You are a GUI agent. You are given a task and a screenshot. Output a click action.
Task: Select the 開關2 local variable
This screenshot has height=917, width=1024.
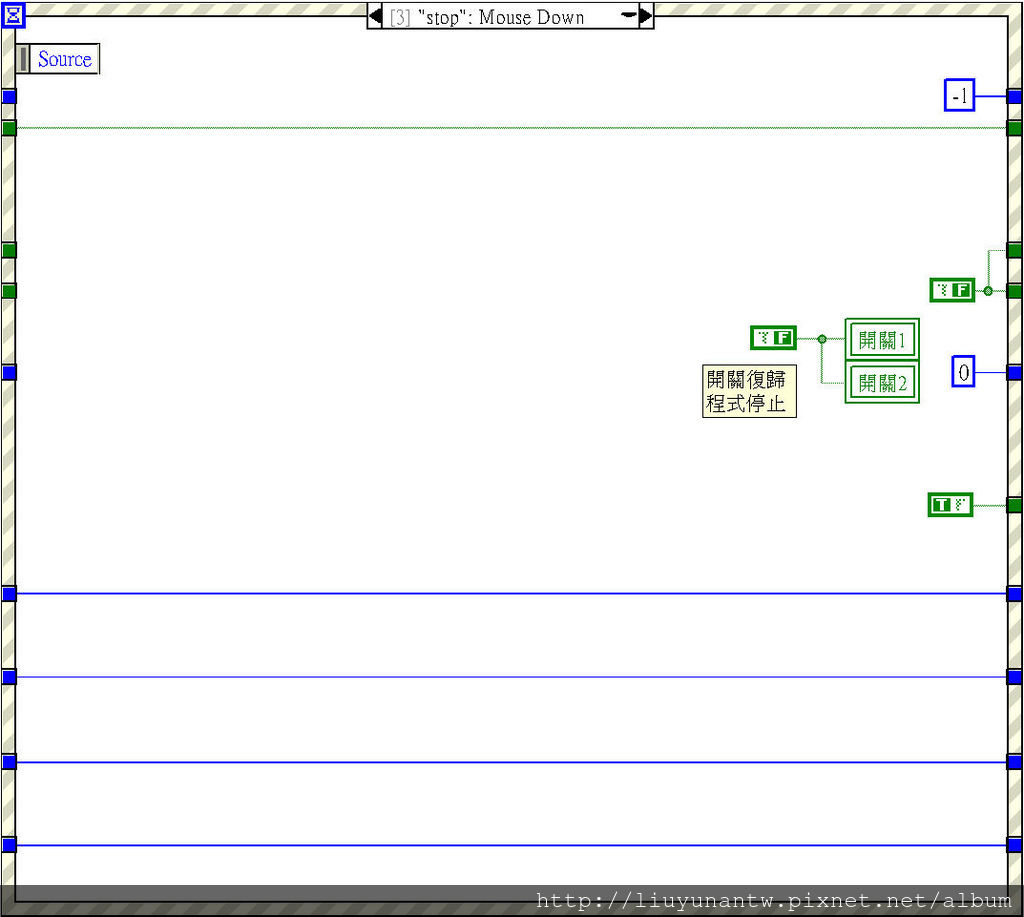pos(882,382)
